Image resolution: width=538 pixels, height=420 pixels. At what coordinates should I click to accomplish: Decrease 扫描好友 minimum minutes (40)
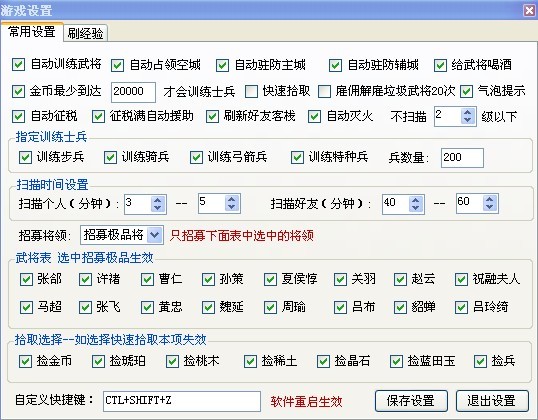pos(416,208)
